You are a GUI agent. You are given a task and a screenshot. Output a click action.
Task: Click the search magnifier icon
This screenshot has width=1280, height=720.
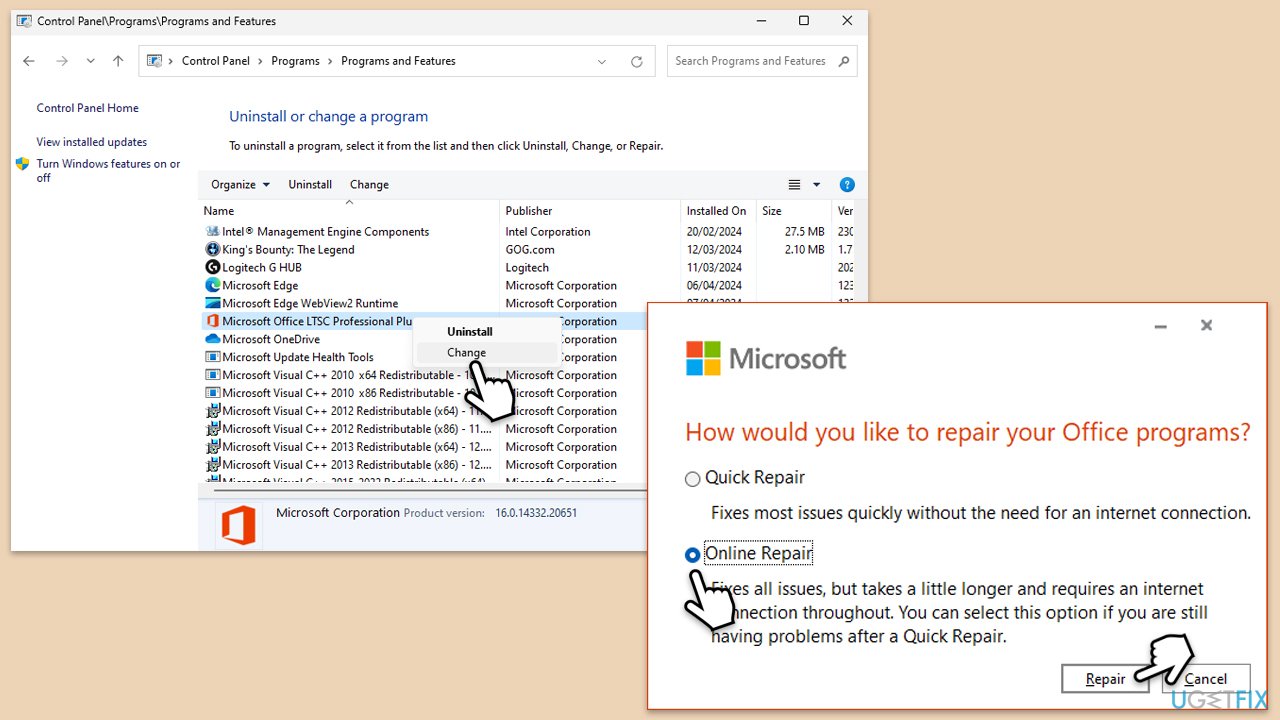(x=844, y=61)
